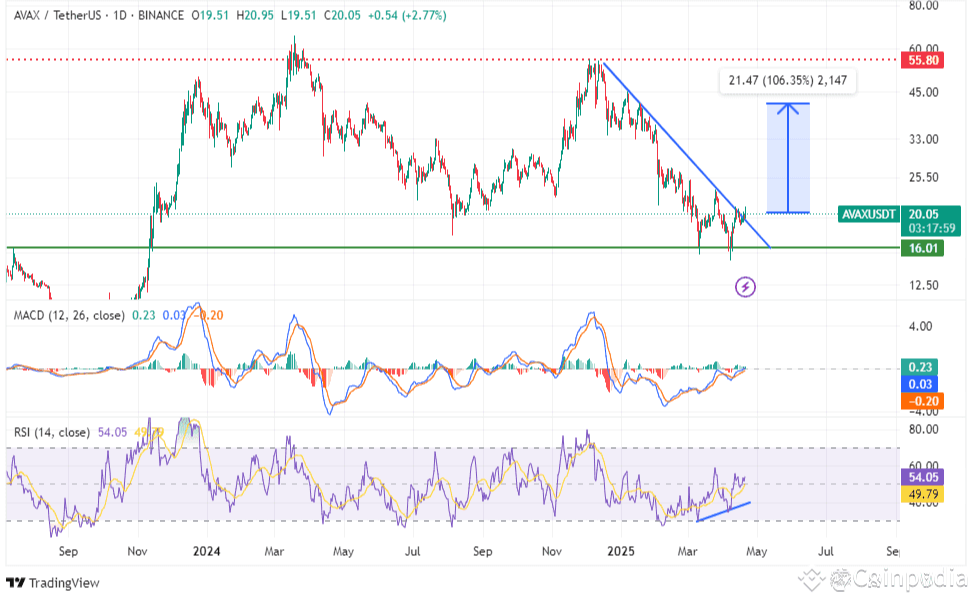Click the 2025 label on time axis

tap(622, 550)
